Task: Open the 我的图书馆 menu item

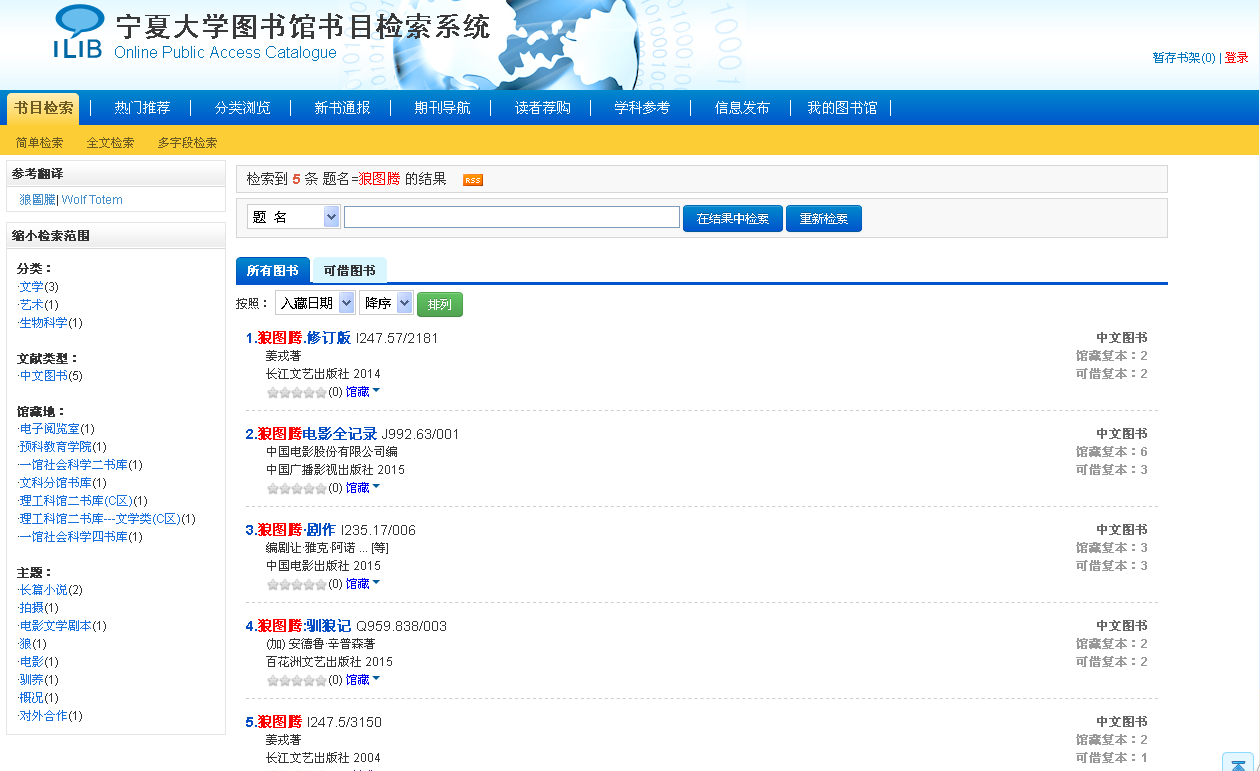Action: click(x=842, y=108)
